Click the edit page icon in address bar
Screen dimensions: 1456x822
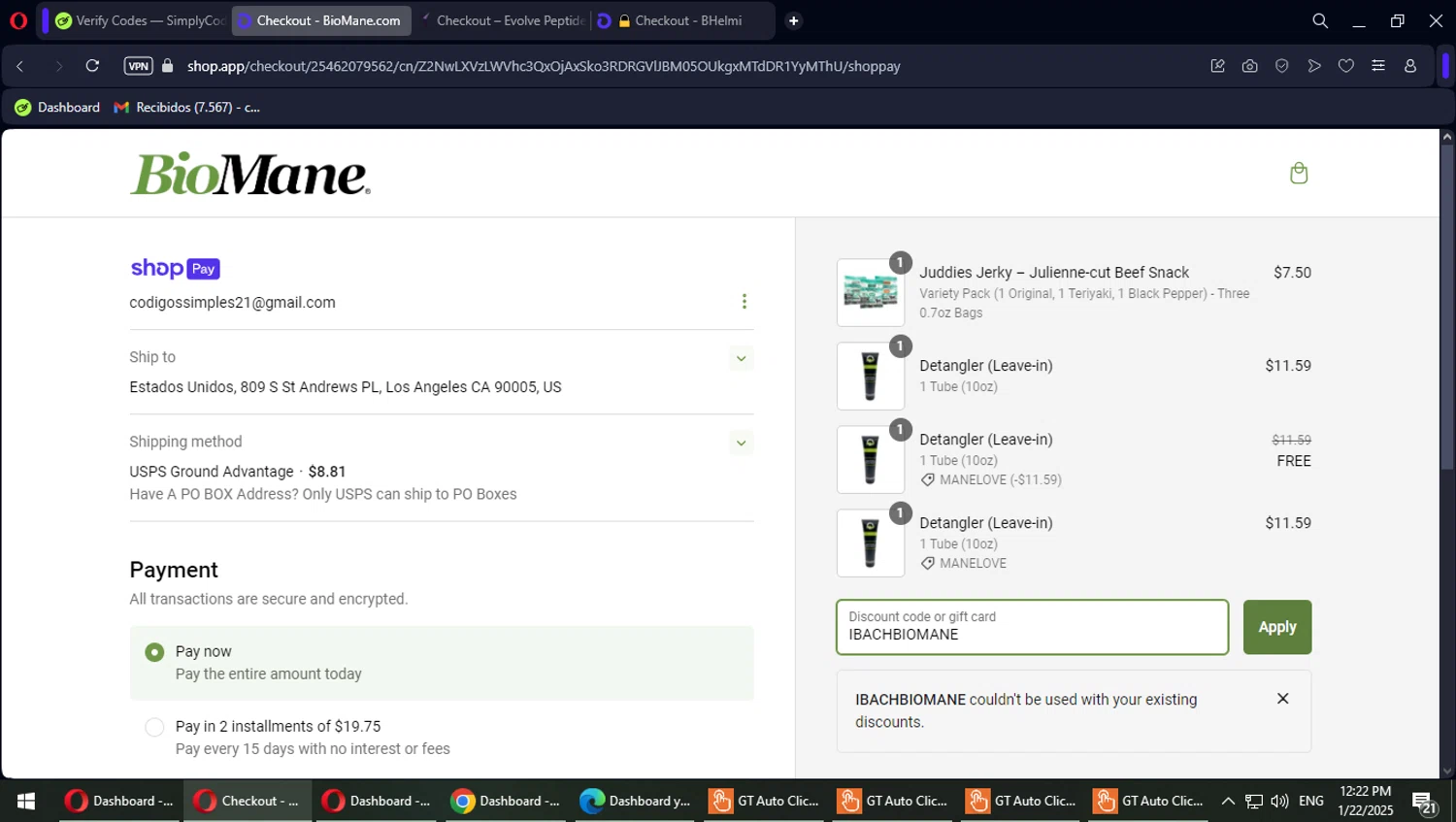(x=1217, y=66)
